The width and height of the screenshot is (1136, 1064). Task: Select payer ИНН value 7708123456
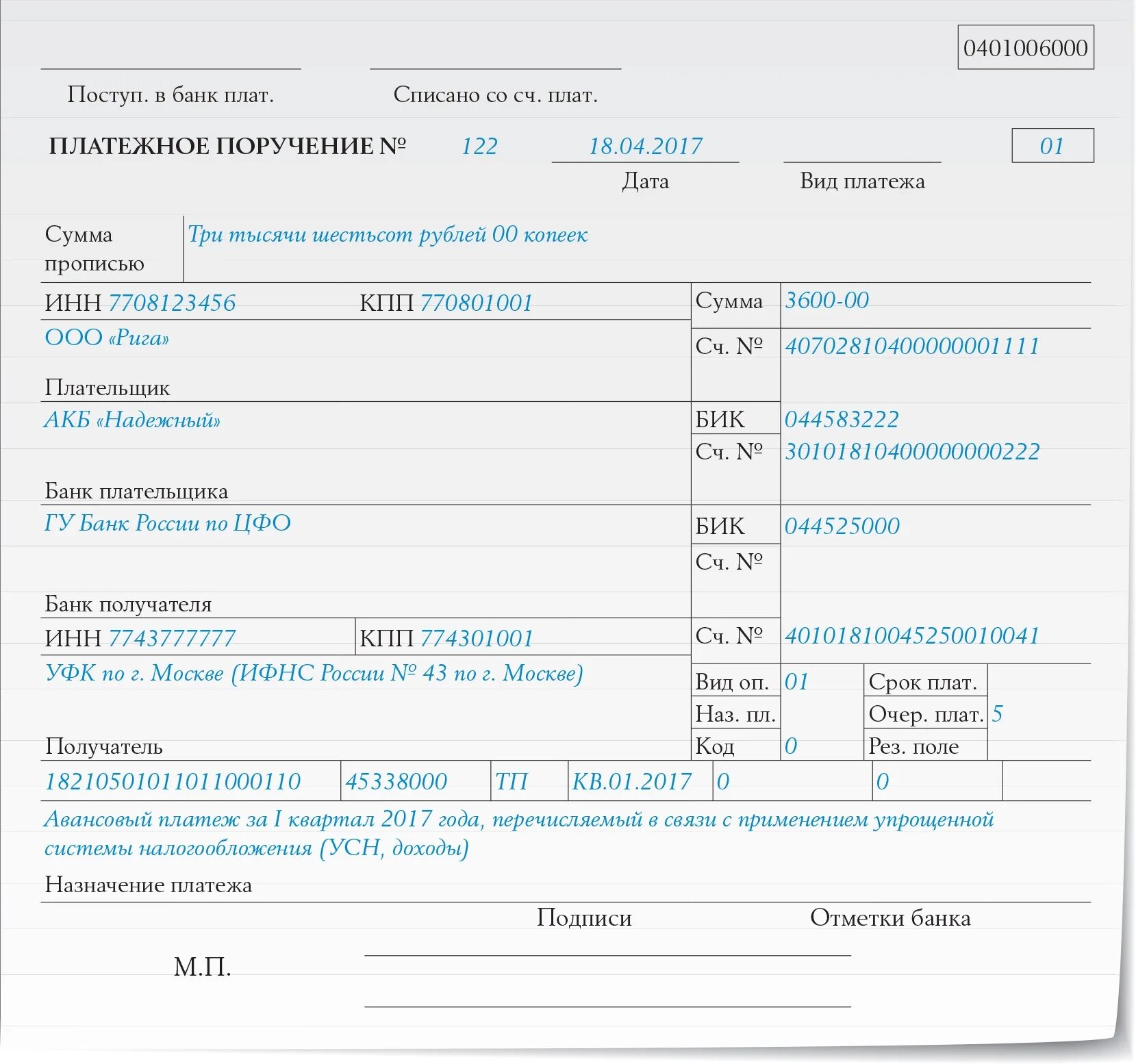pos(172,303)
